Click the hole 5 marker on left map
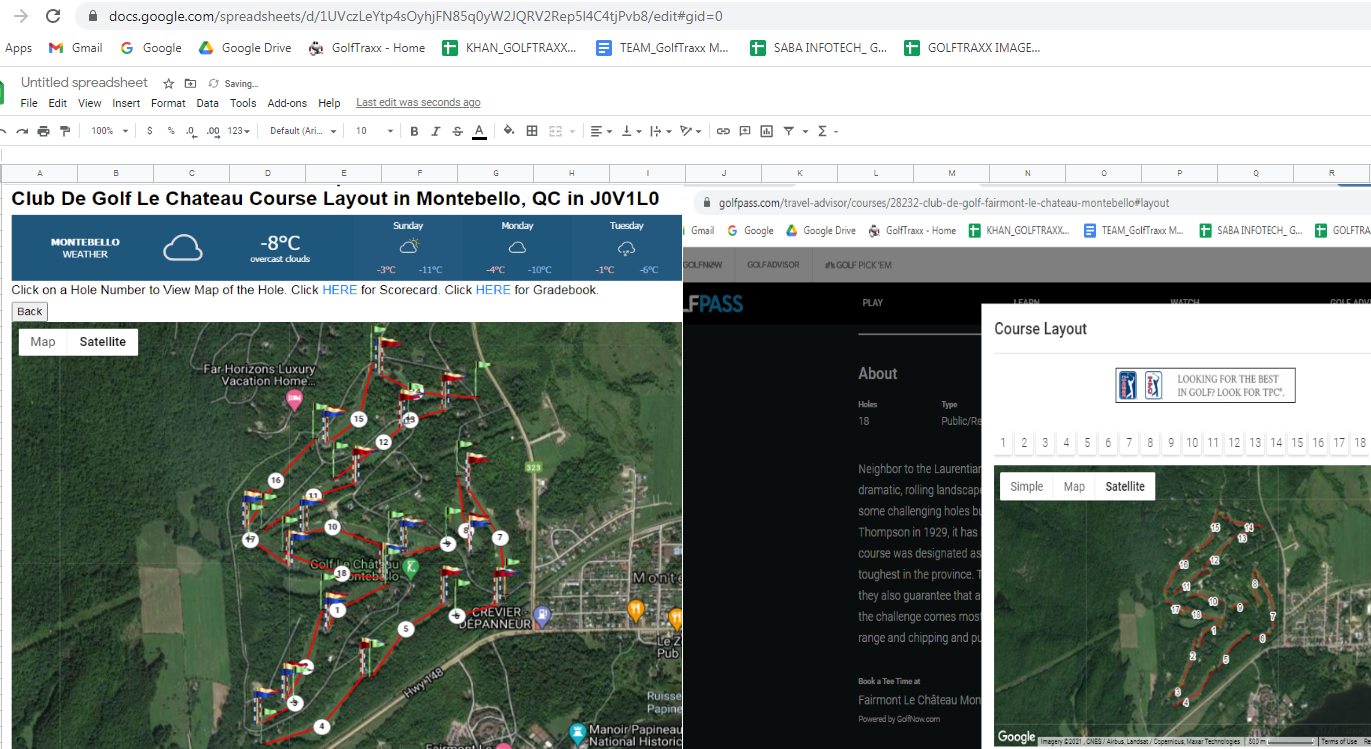 point(405,629)
